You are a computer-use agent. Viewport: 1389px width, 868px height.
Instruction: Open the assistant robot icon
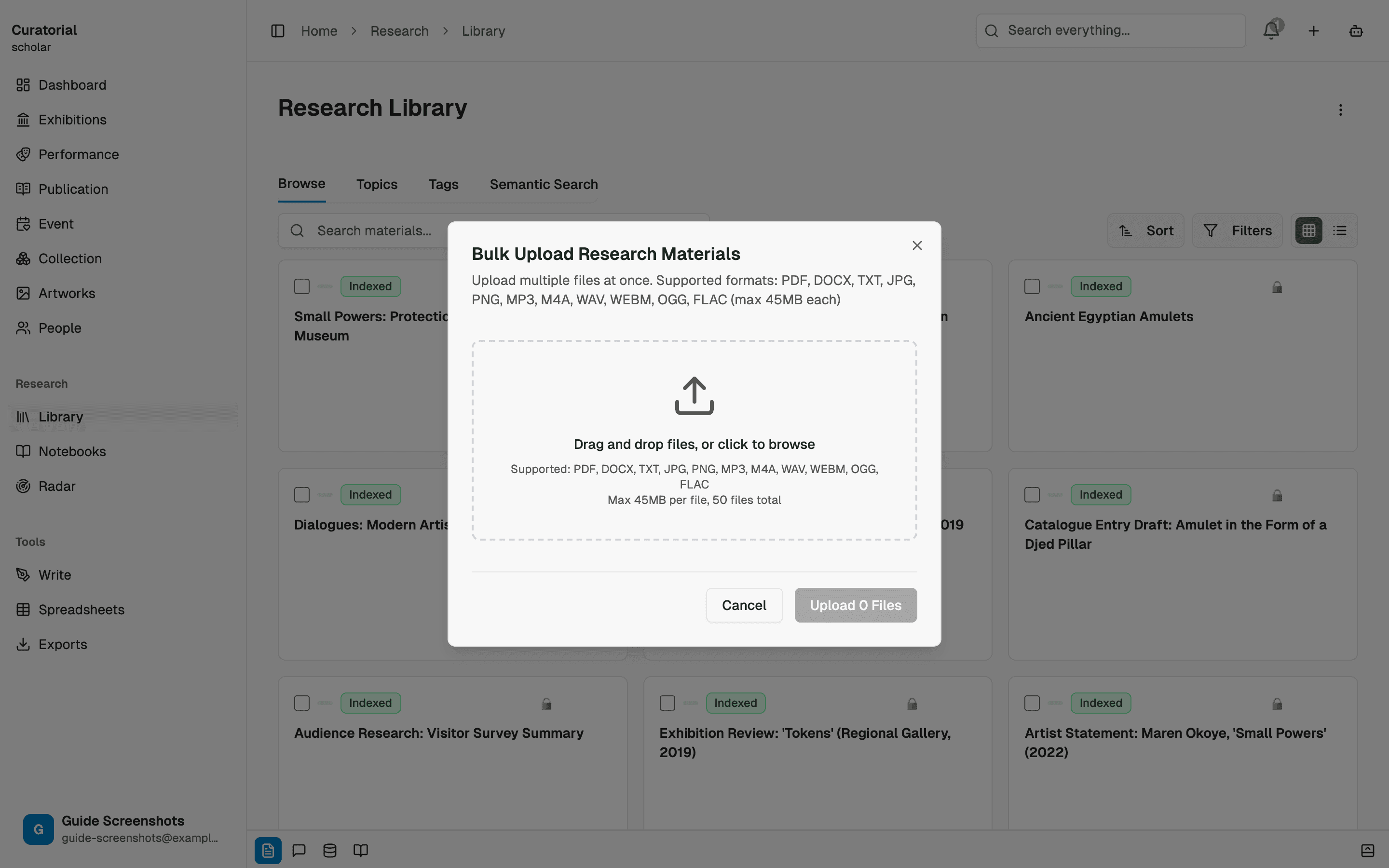(1356, 31)
